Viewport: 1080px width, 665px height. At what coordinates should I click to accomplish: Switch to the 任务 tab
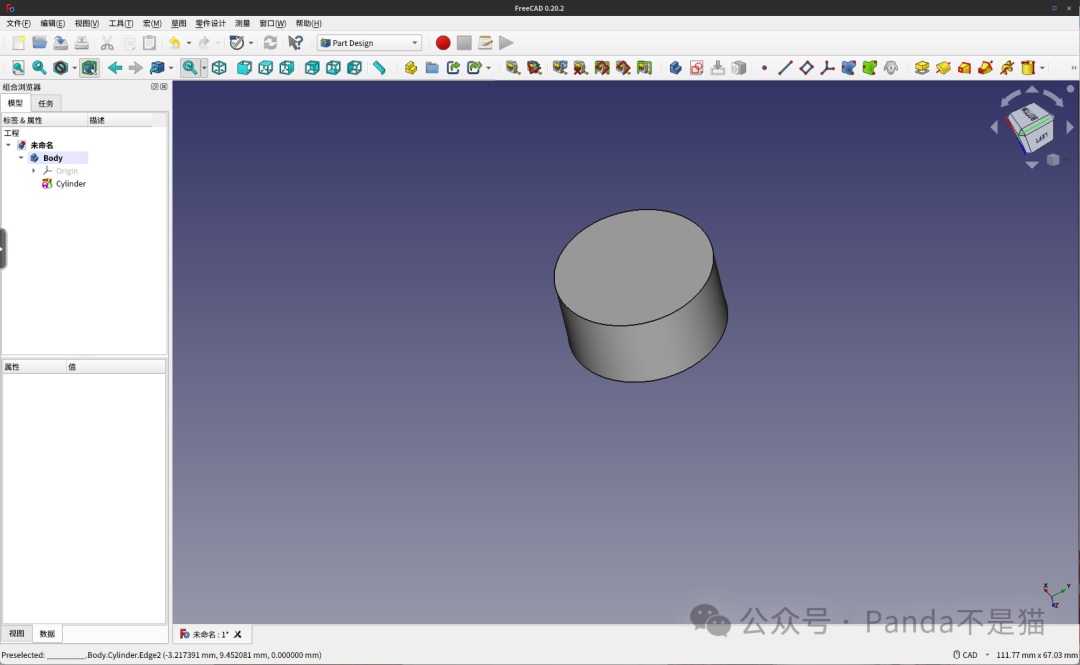coord(46,103)
